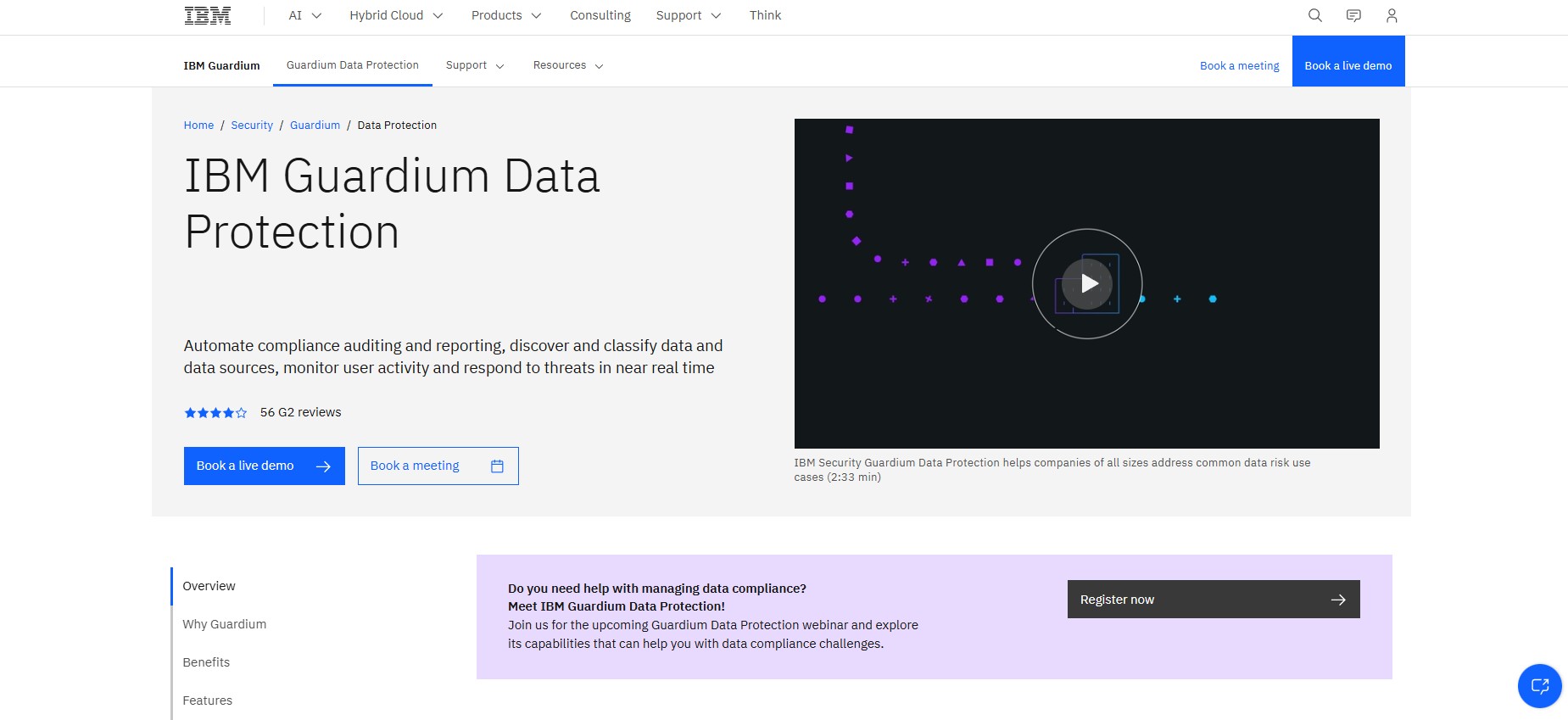Open the search icon in header
The height and width of the screenshot is (720, 1568).
pyautogui.click(x=1315, y=15)
